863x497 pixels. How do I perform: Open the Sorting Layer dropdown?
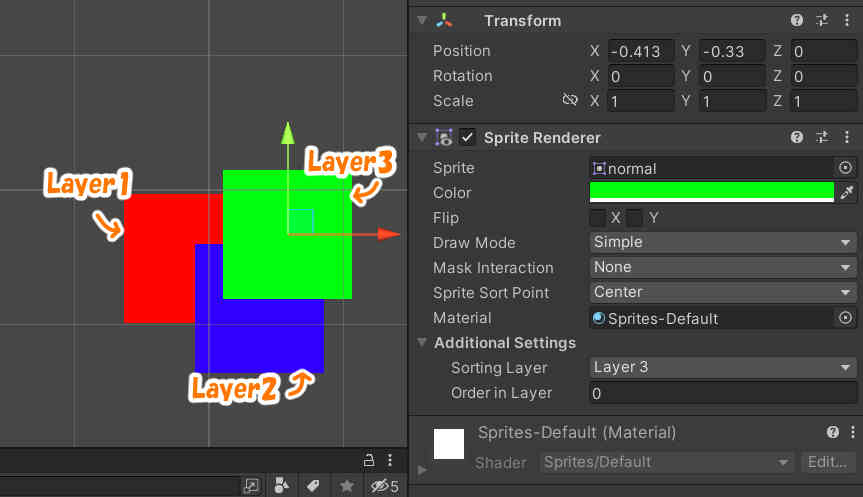coord(723,367)
